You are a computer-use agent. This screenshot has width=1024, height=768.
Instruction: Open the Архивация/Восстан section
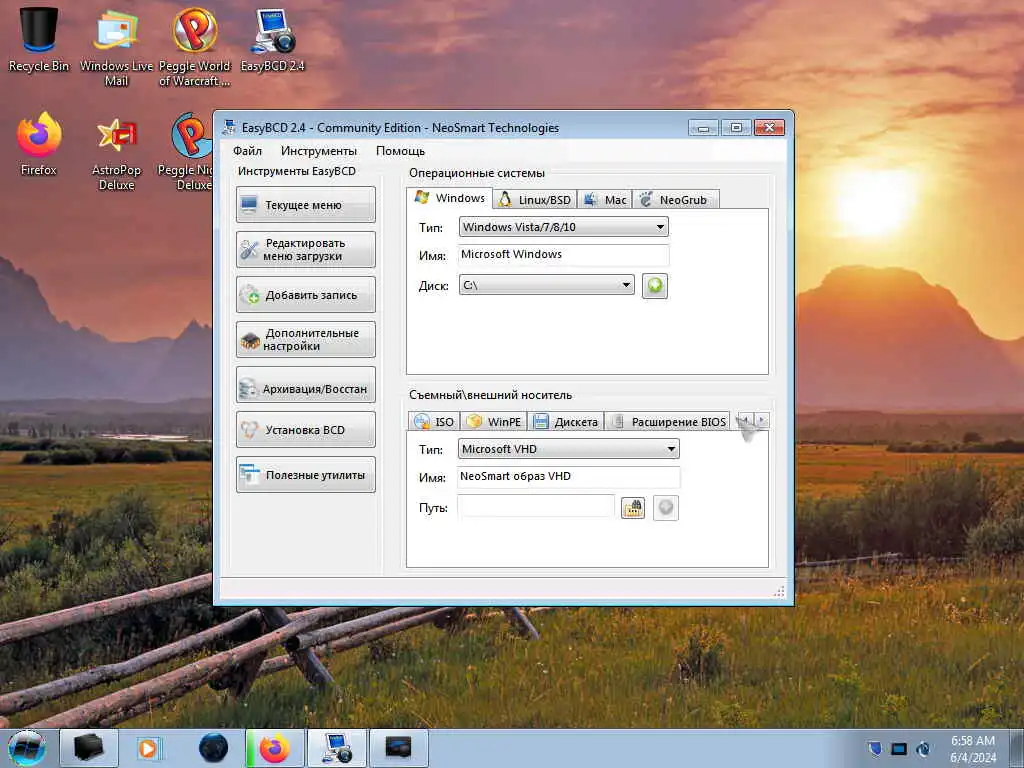click(306, 385)
